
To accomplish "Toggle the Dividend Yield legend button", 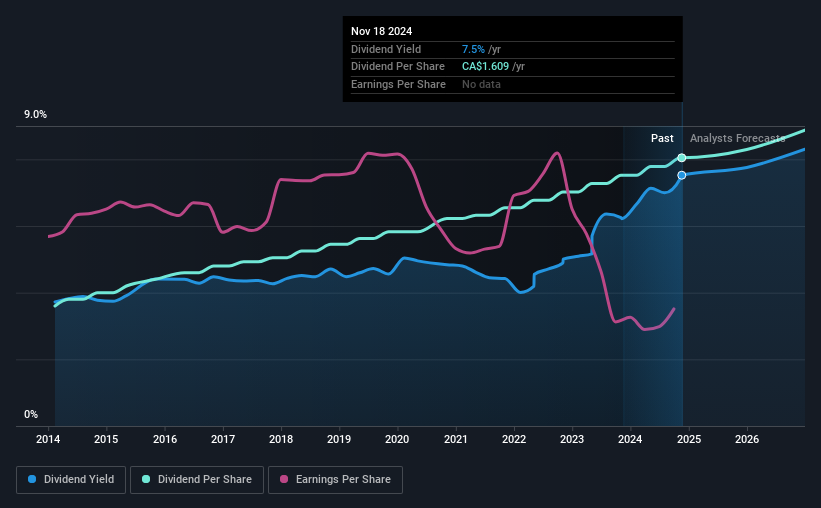I will click(x=71, y=480).
